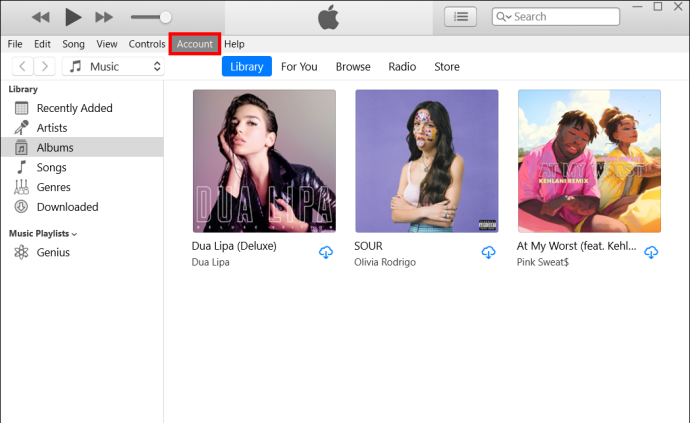
Task: Open the At My Worst album cover
Action: point(589,161)
